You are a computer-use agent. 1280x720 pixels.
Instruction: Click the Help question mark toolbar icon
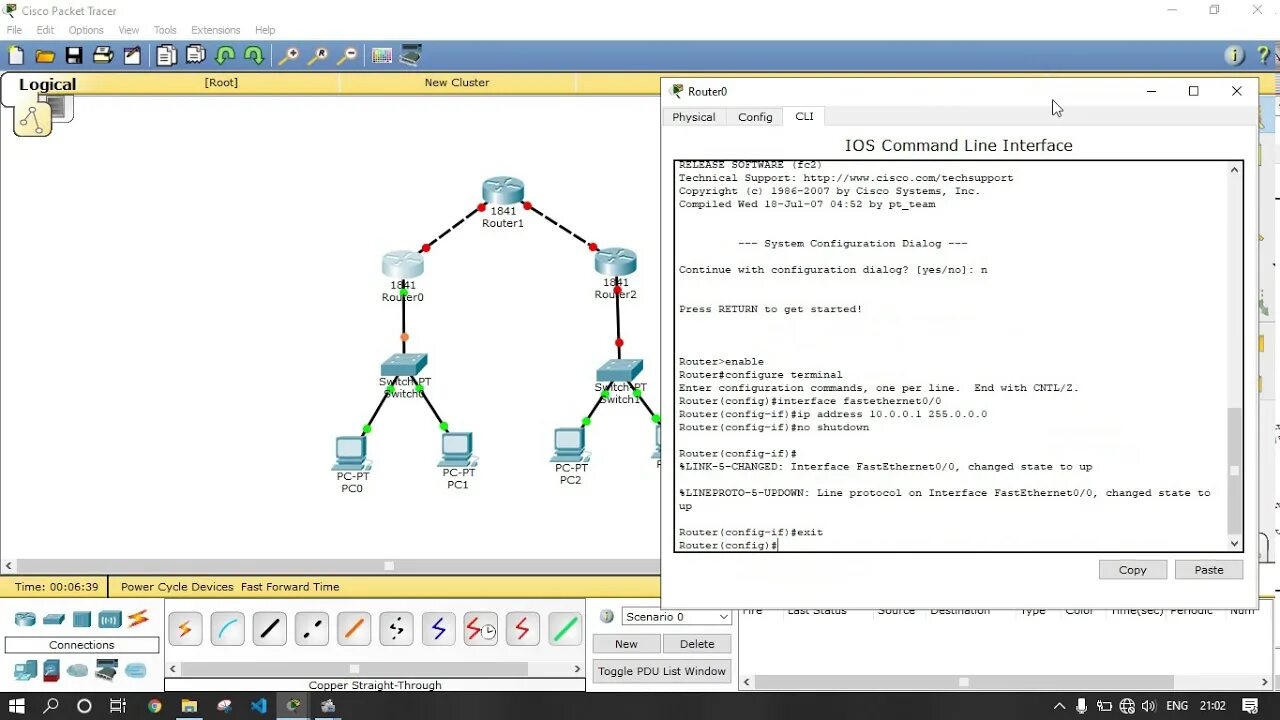click(x=1264, y=56)
